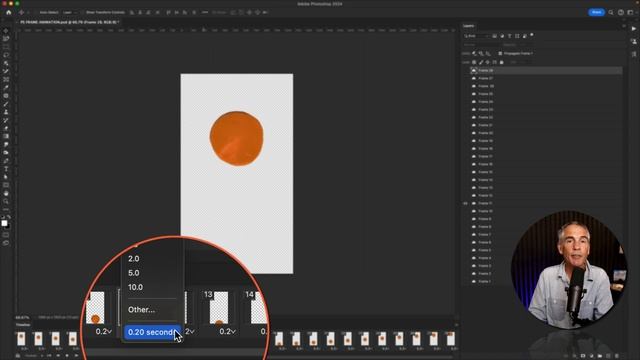
Task: Click the align and distribute more options button
Action: tap(205, 12)
